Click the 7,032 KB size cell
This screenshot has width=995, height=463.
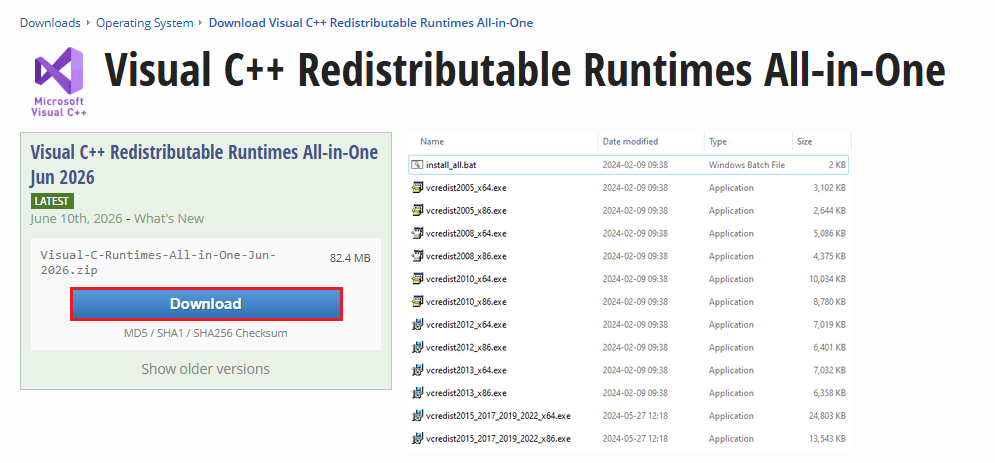pos(829,370)
